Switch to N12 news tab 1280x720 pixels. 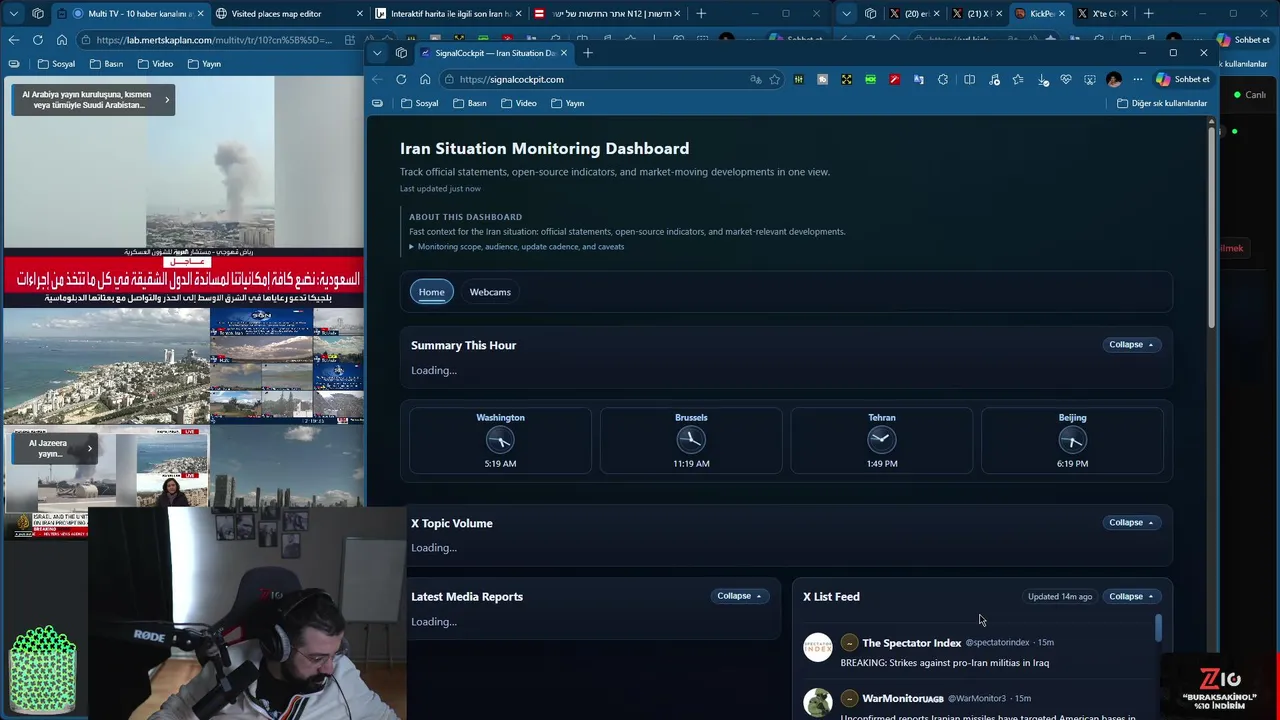[x=608, y=13]
